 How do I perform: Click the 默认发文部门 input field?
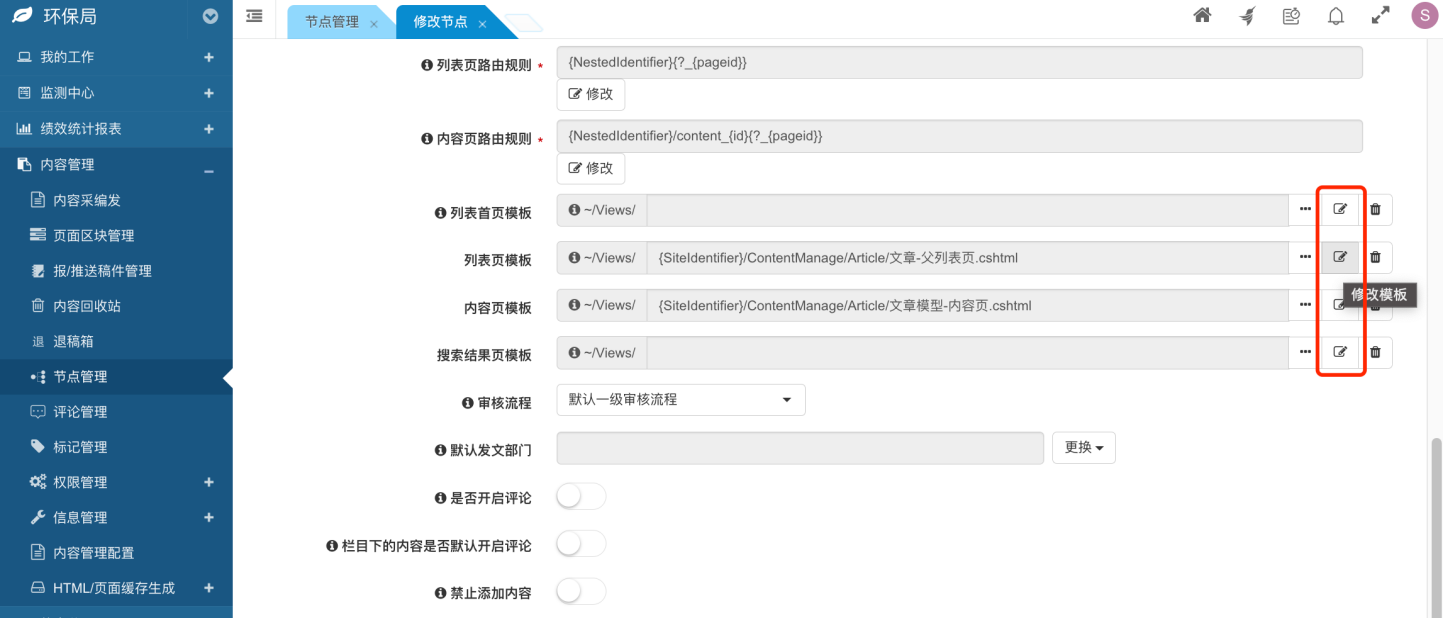800,448
